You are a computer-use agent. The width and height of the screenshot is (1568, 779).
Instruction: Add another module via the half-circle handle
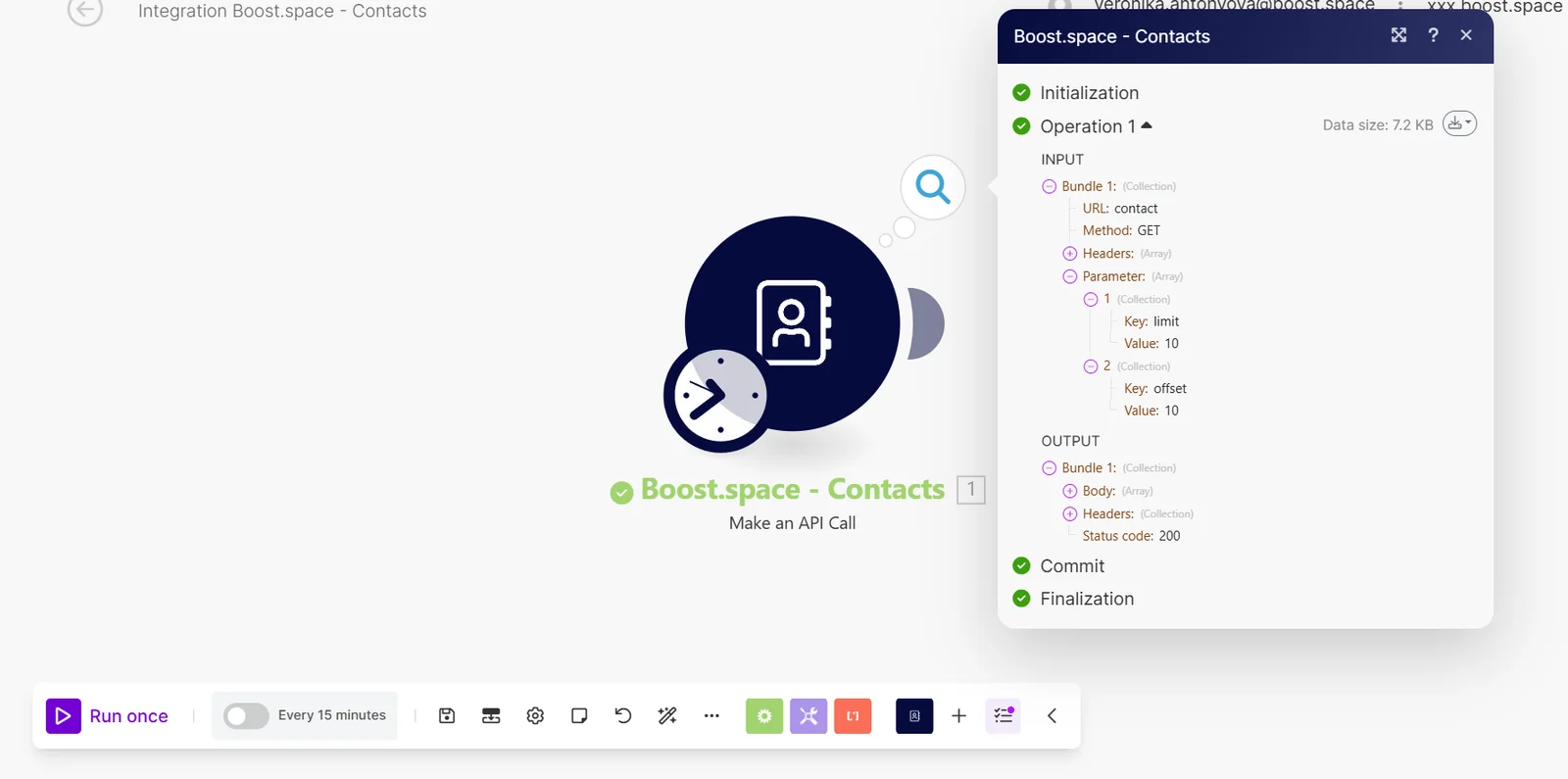pyautogui.click(x=926, y=323)
